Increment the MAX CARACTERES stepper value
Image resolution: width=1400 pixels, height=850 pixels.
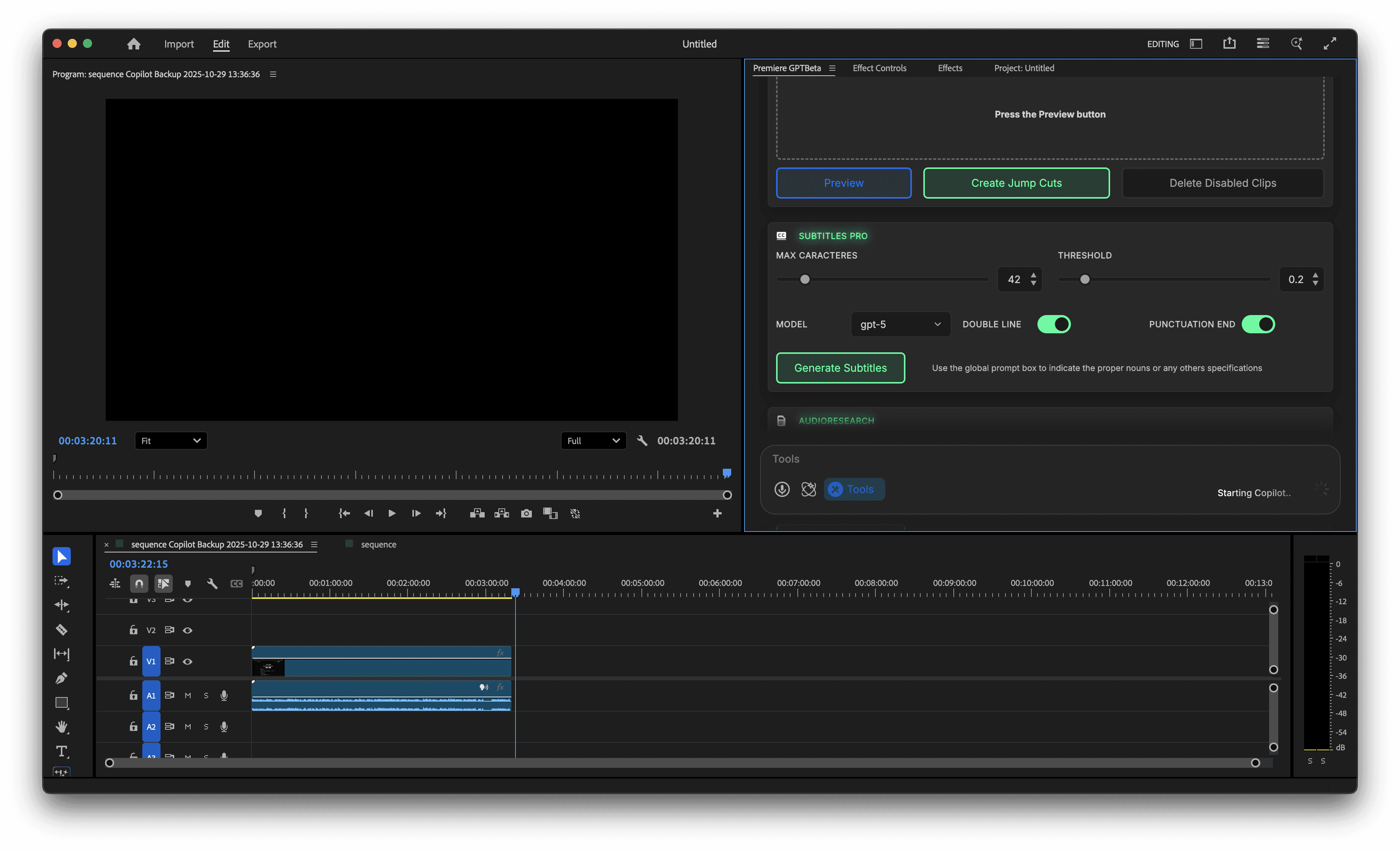tap(1033, 275)
